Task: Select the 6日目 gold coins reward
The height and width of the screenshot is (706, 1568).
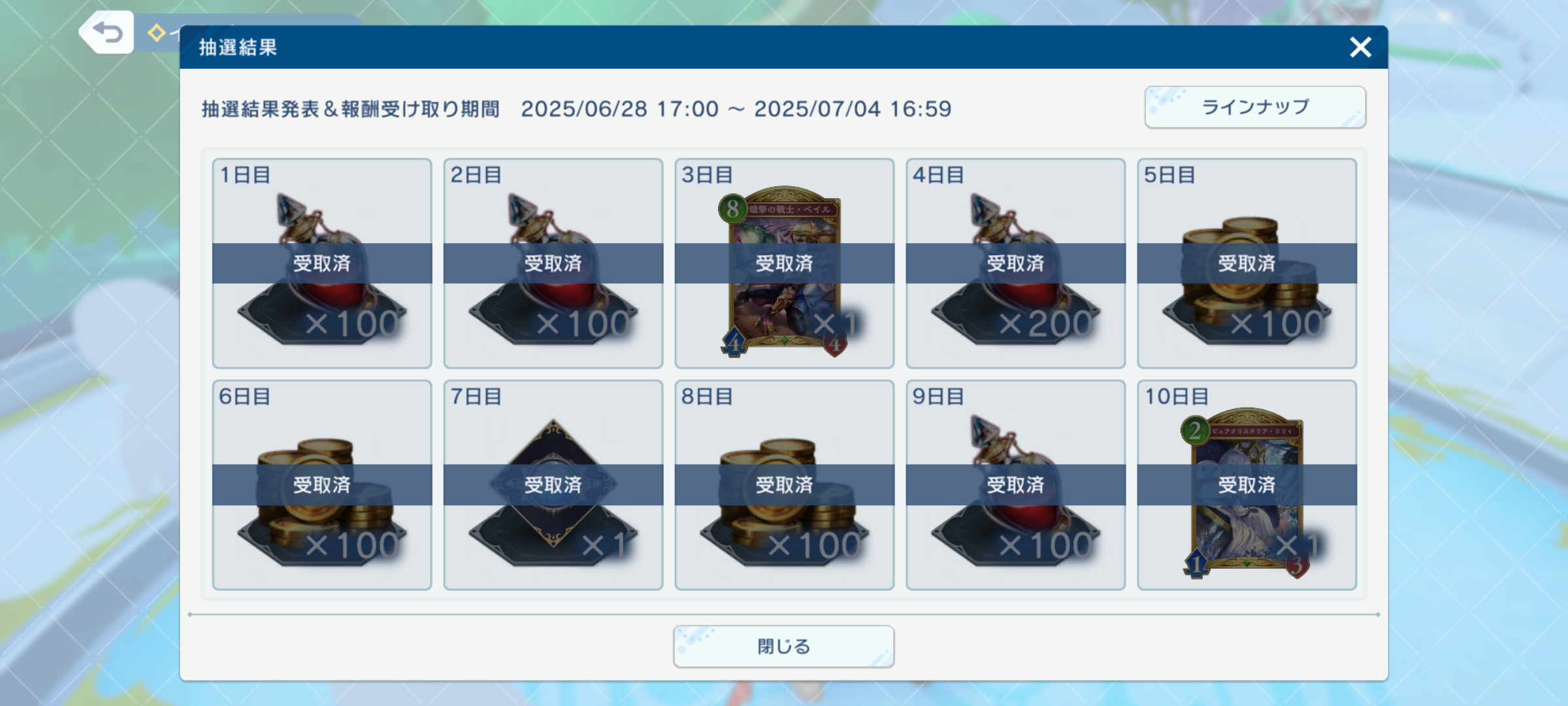Action: pos(322,485)
